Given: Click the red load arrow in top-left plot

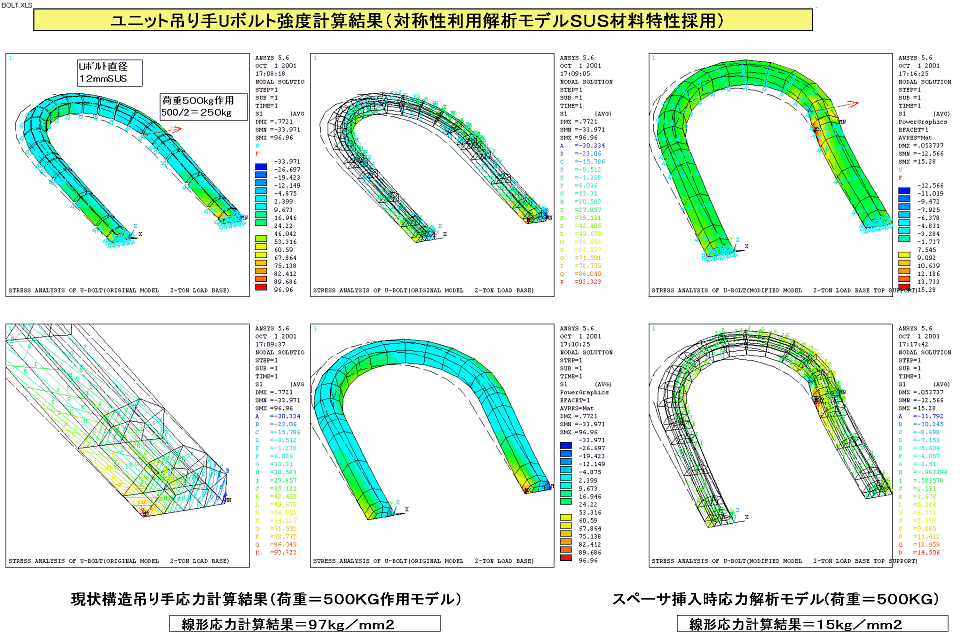Looking at the screenshot, I should coord(170,128).
